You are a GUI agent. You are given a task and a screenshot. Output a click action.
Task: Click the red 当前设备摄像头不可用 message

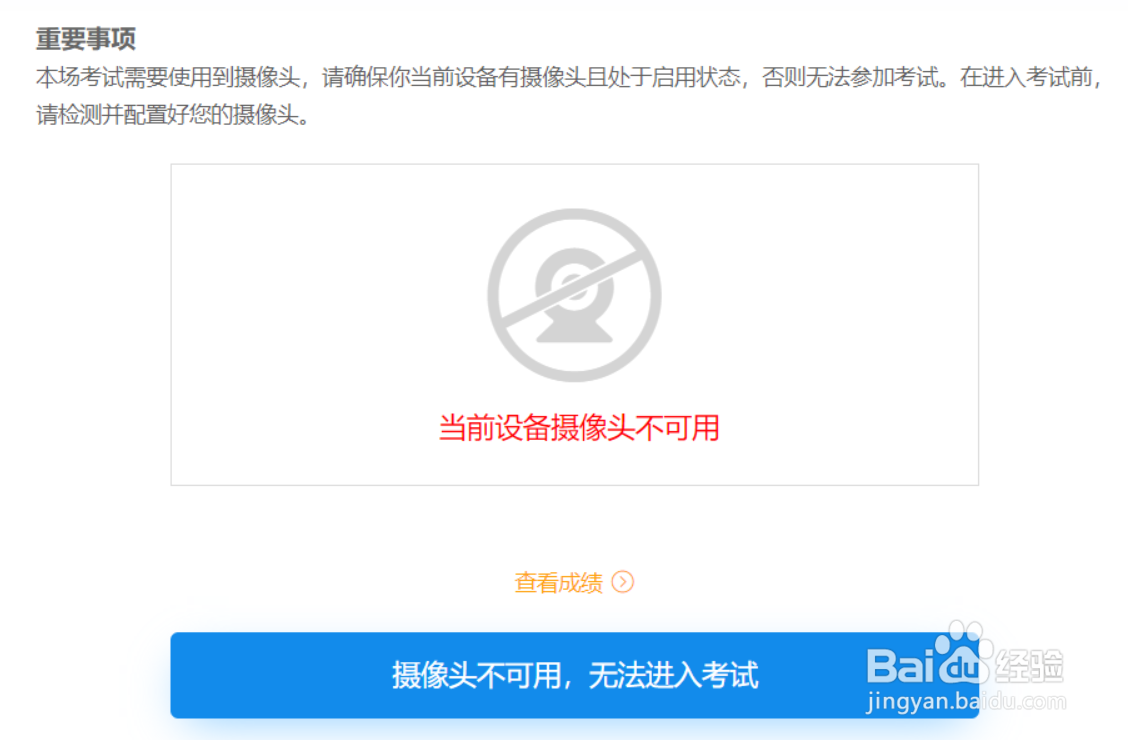coord(579,428)
